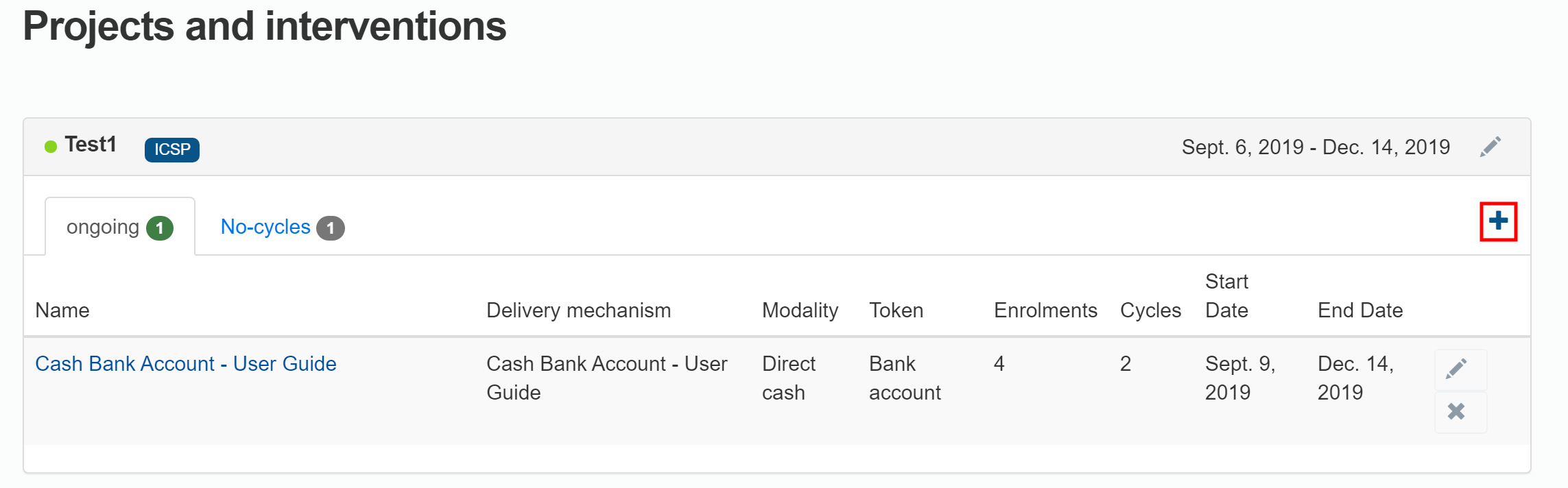Viewport: 1568px width, 488px height.
Task: Click the green count badge on ongoing
Action: click(160, 228)
